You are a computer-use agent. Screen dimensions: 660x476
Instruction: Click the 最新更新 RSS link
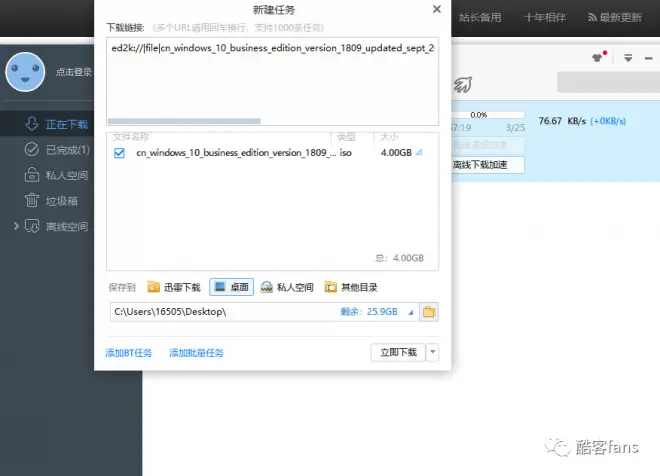(x=615, y=17)
